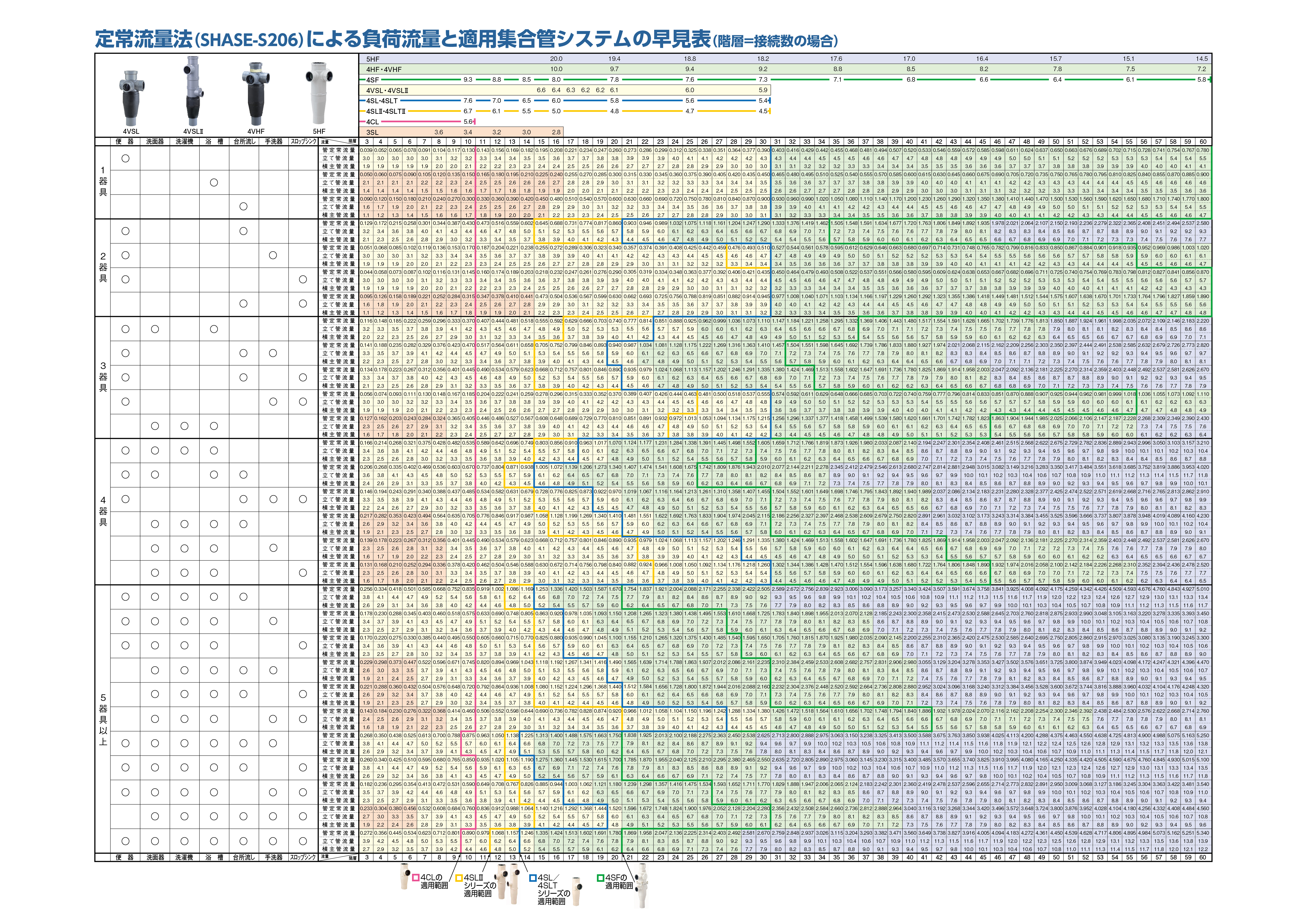
Task: Click the 4CL row label in top chart
Action: [372, 122]
